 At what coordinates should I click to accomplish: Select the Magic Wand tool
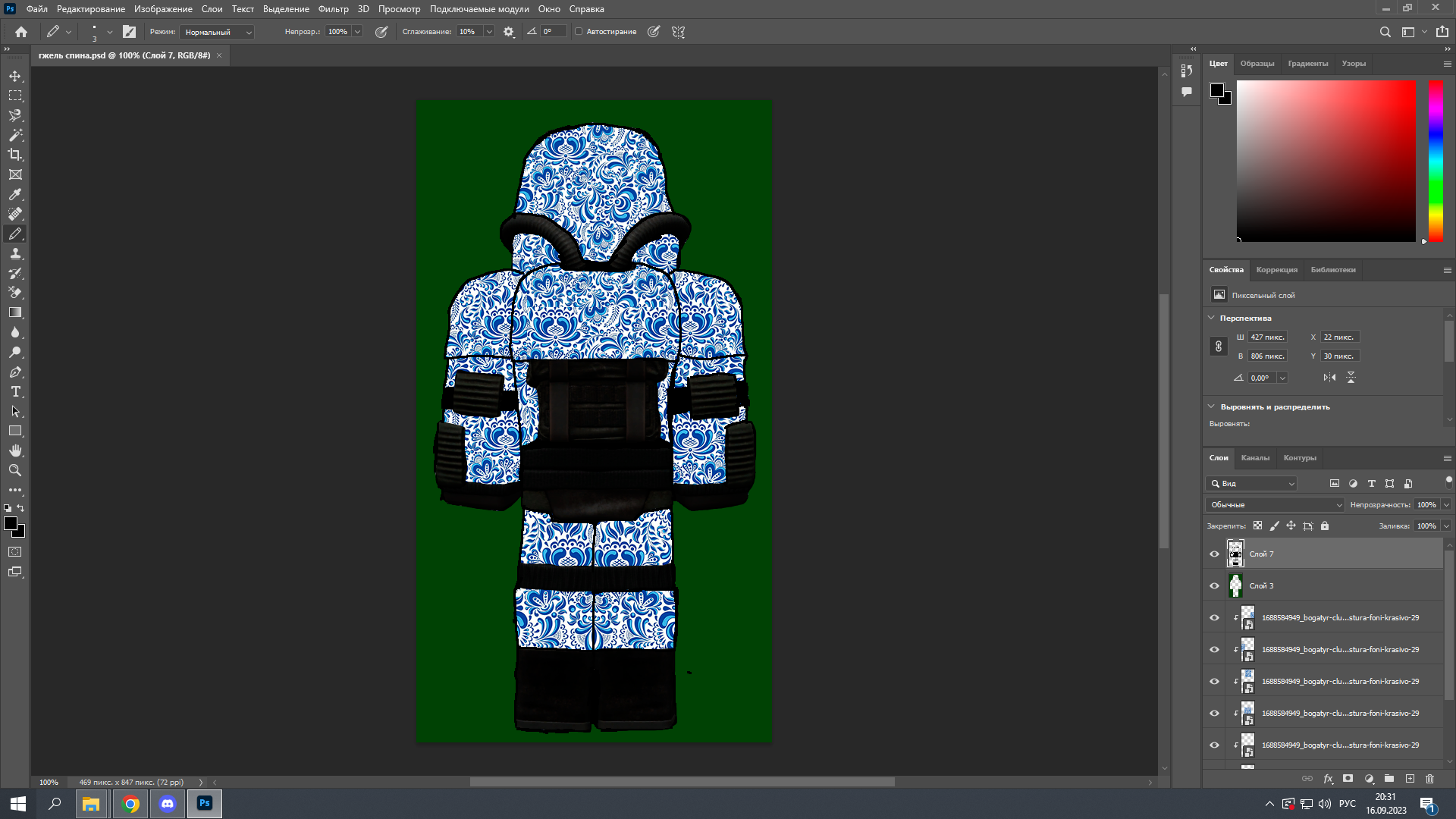coord(15,135)
